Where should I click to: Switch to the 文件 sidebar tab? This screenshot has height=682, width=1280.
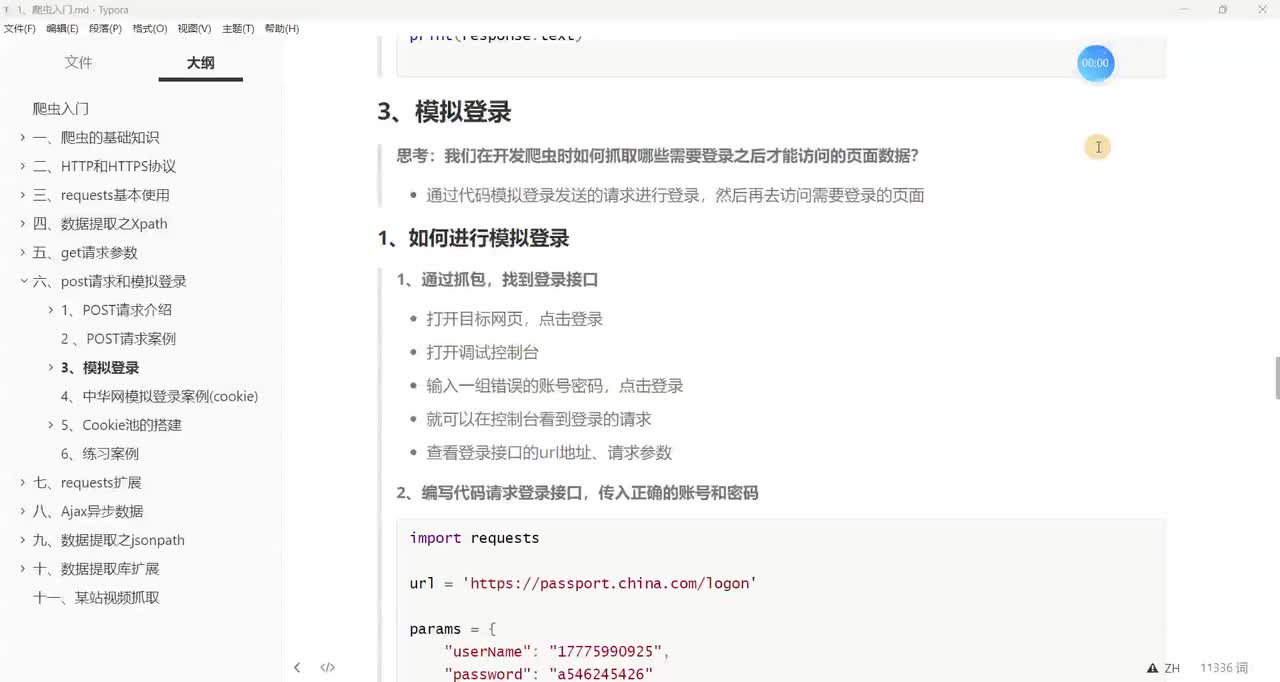point(79,62)
